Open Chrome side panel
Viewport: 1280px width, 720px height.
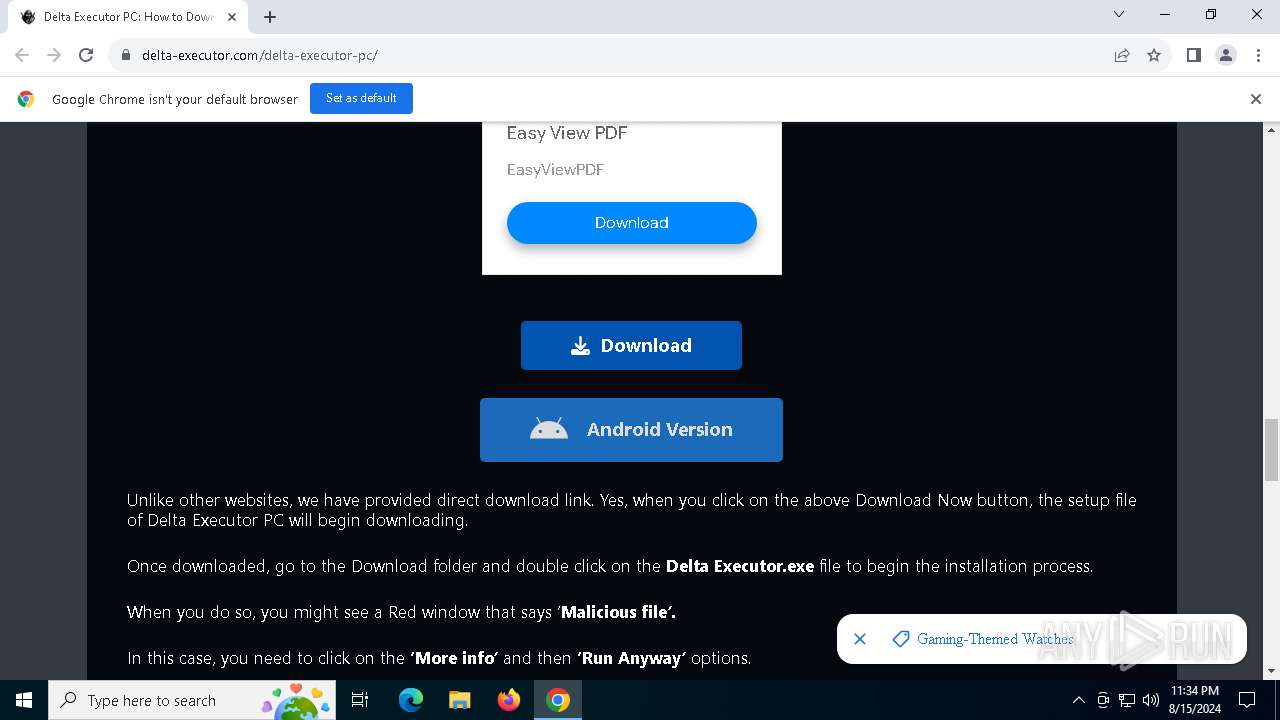pyautogui.click(x=1193, y=55)
